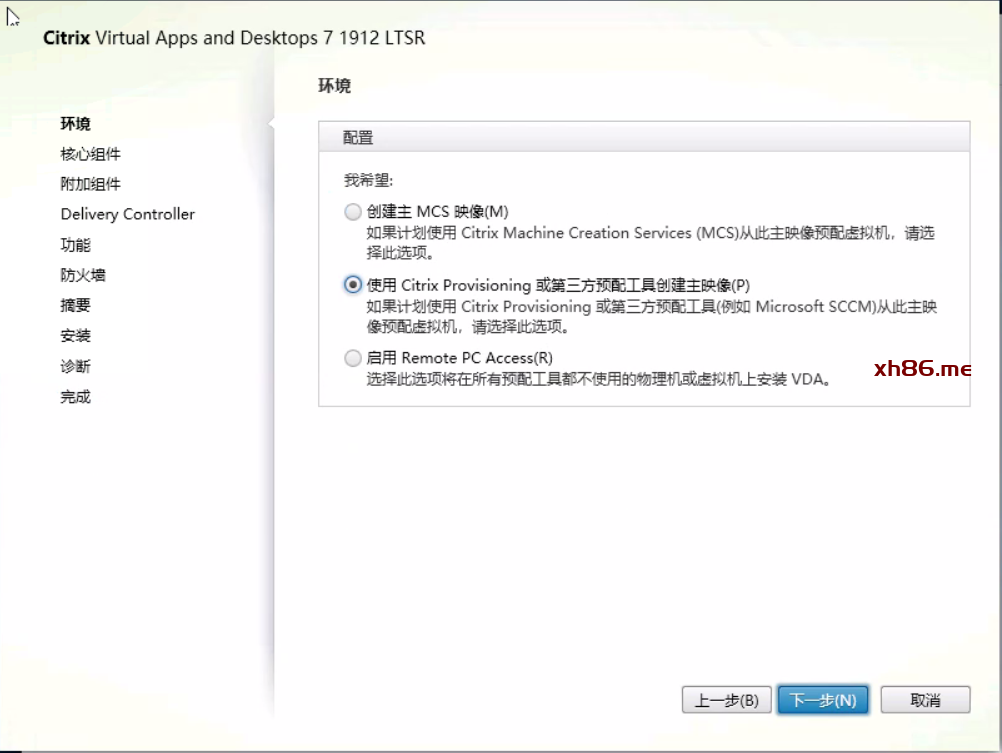1002x753 pixels.
Task: Select the 创建主 MCS 映像(M) radio option
Action: 352,212
